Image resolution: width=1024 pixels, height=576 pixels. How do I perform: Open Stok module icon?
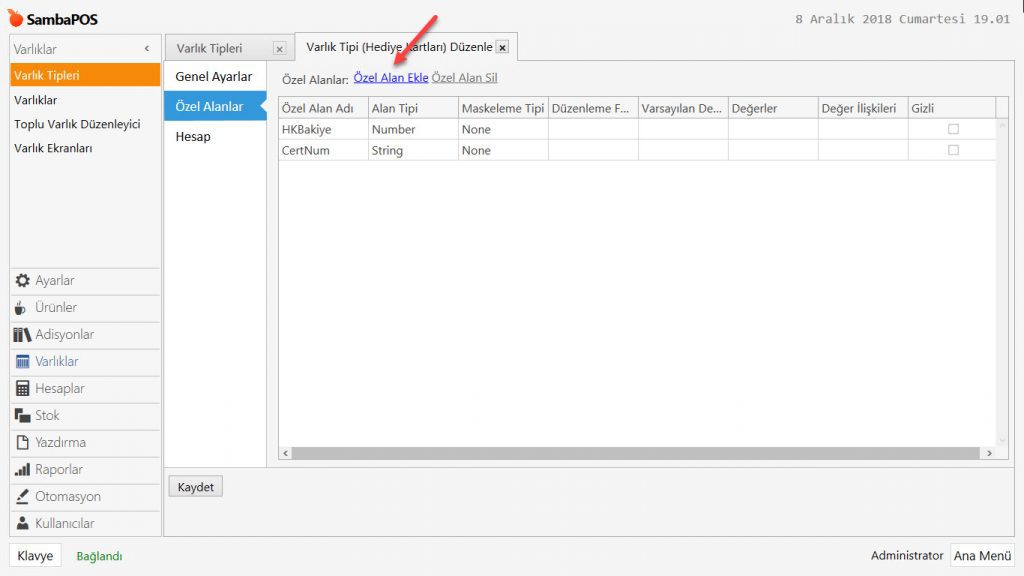click(x=22, y=416)
